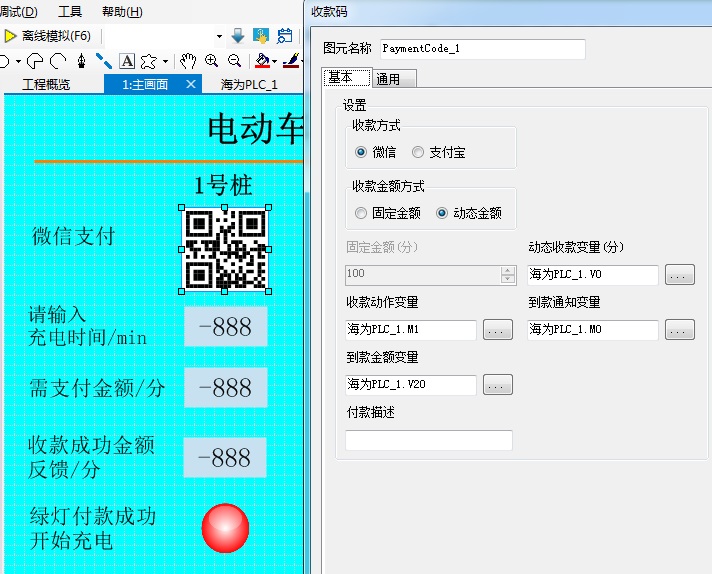Browse for the 动态收款变量 variable

tap(679, 275)
